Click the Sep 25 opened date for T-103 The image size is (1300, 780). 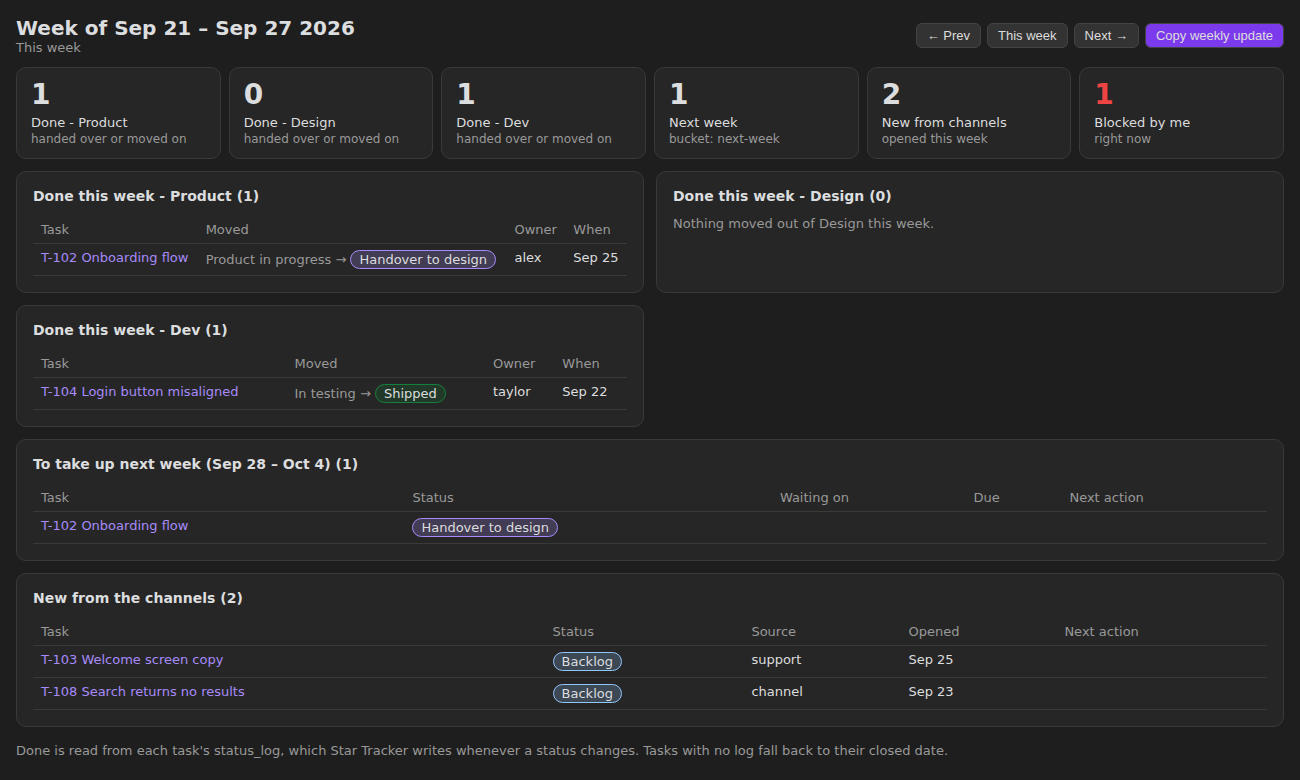(x=931, y=660)
